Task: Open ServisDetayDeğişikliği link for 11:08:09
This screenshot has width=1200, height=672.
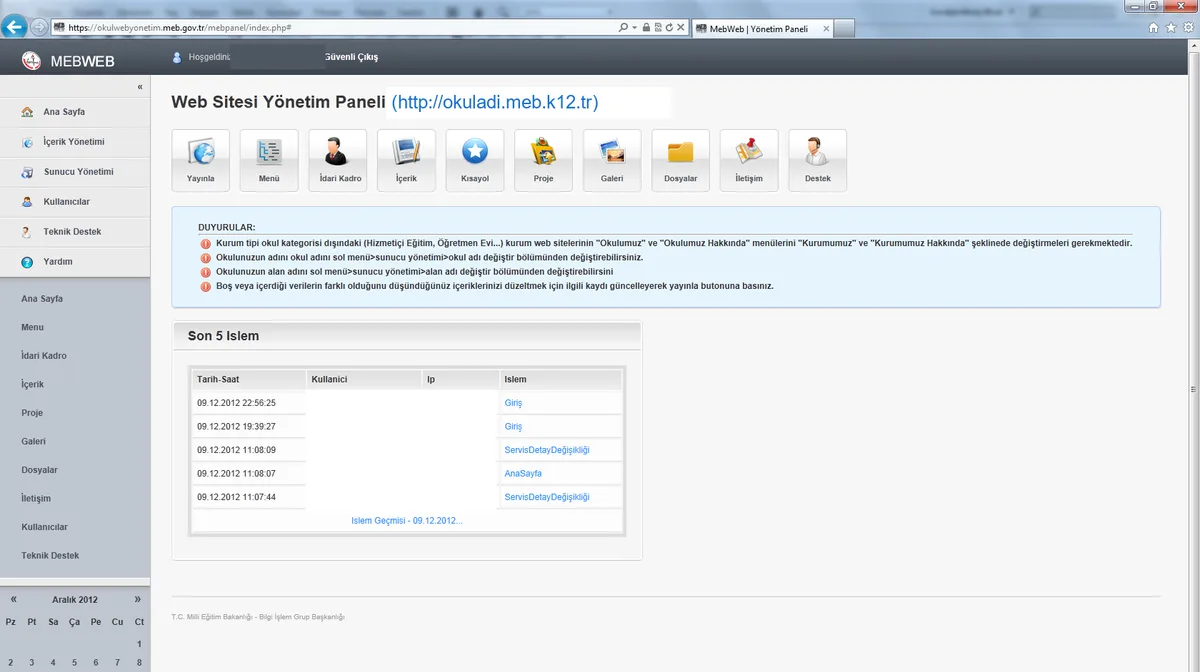Action: tap(547, 450)
